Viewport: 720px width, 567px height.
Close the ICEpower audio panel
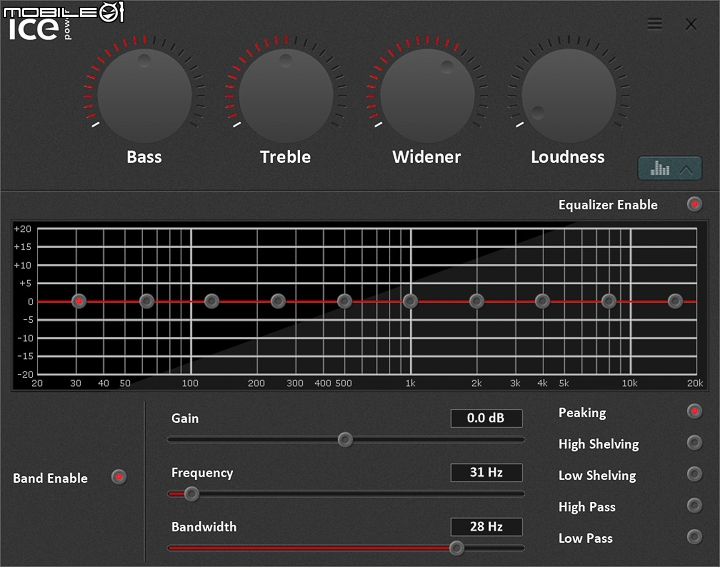[x=691, y=24]
